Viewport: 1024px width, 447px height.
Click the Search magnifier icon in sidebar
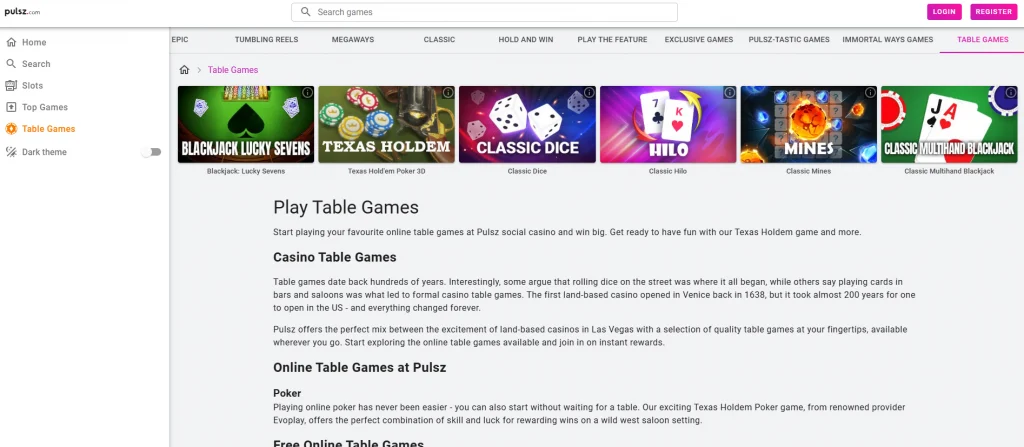click(x=11, y=64)
